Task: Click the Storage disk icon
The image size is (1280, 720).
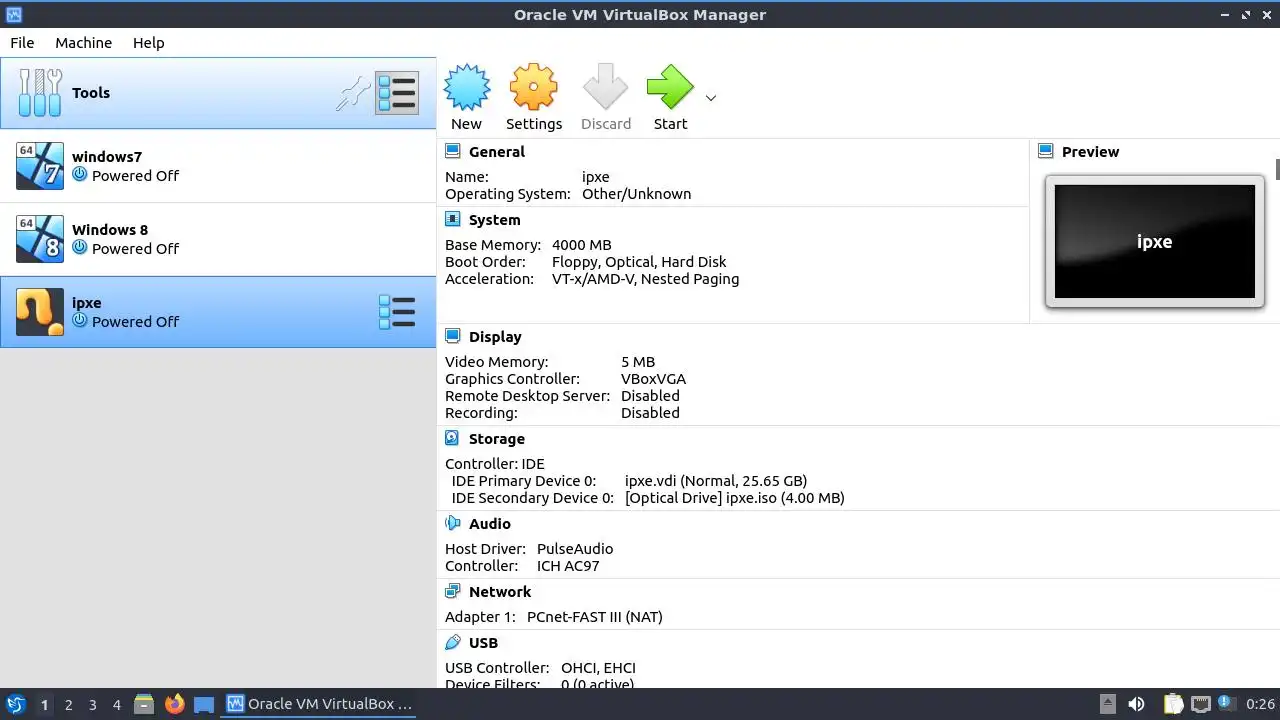Action: tap(453, 438)
